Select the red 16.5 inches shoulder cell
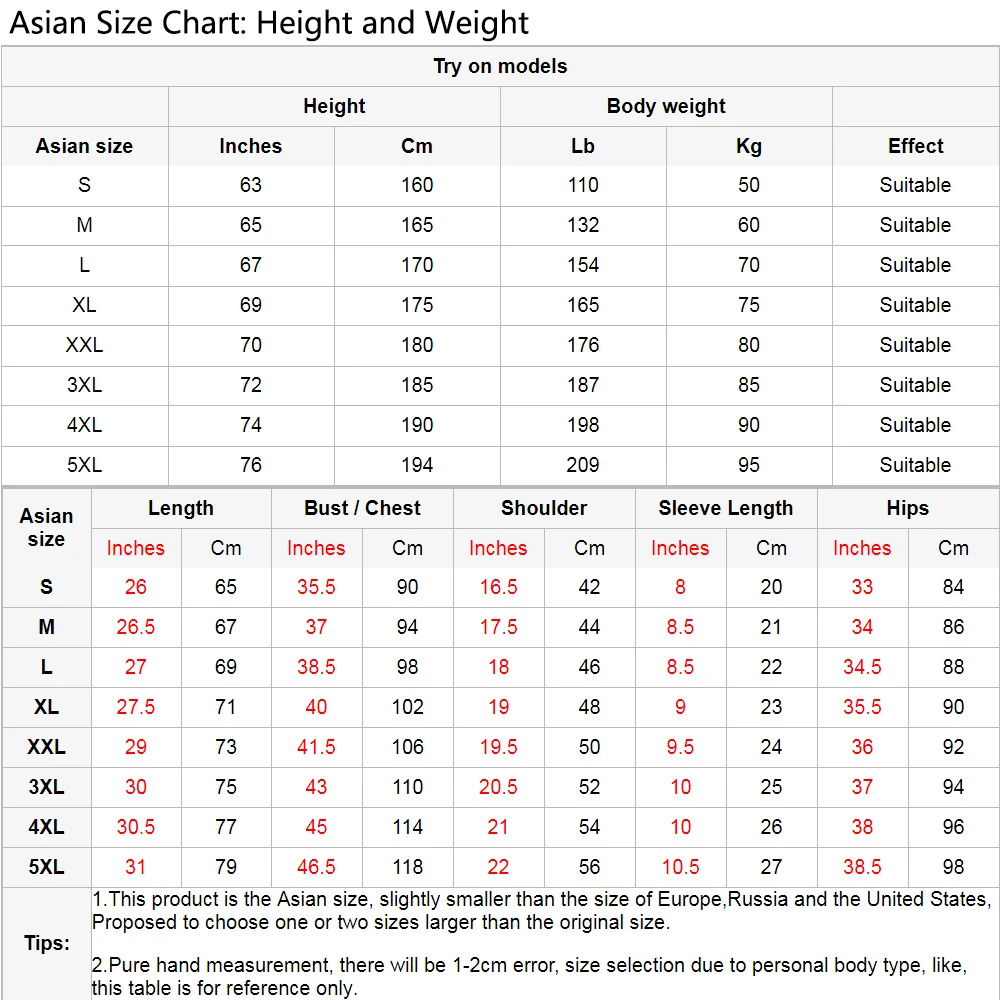The image size is (1000, 1000). click(498, 587)
